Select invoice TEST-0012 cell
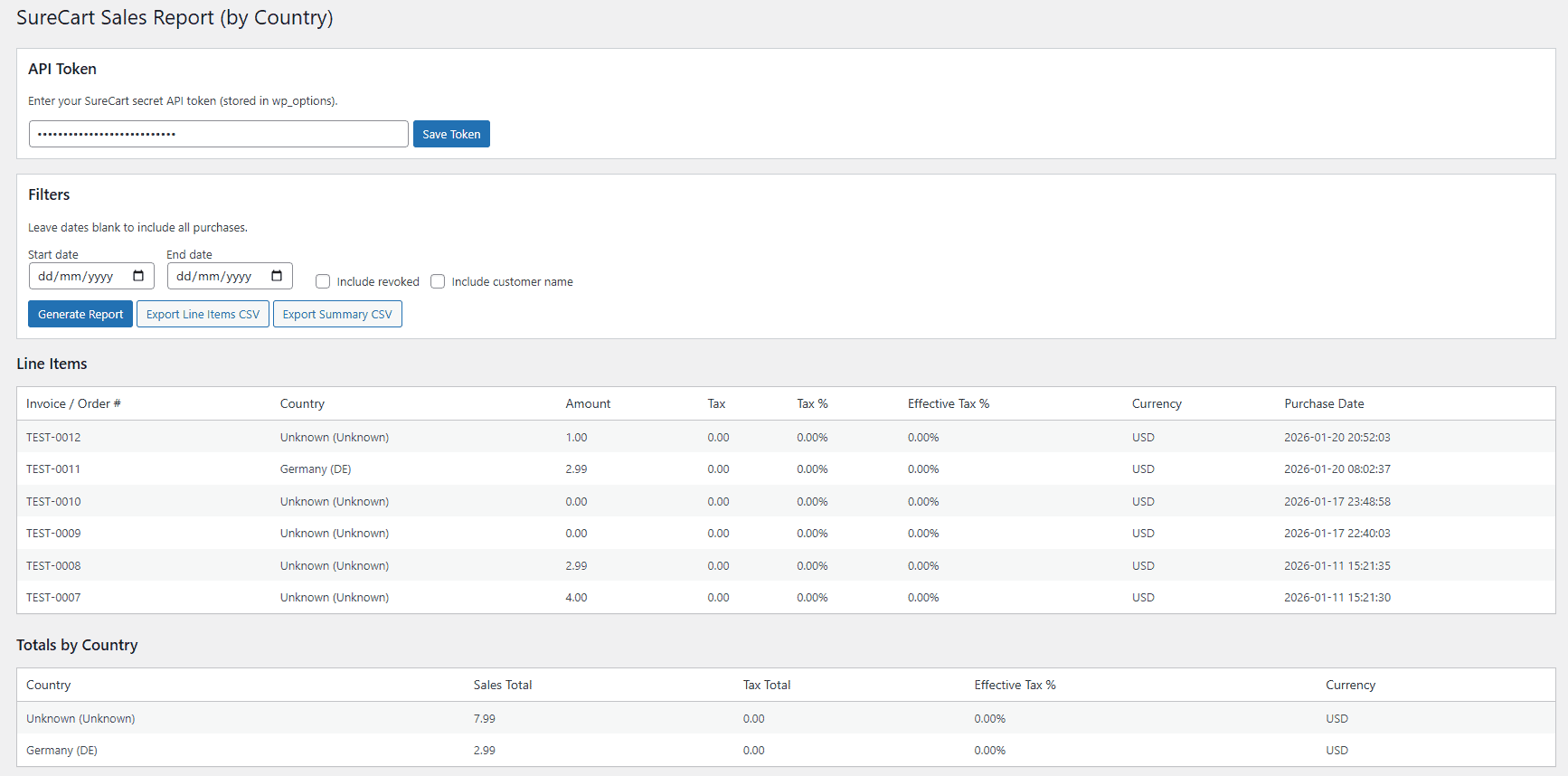This screenshot has width=1568, height=776. tap(53, 437)
